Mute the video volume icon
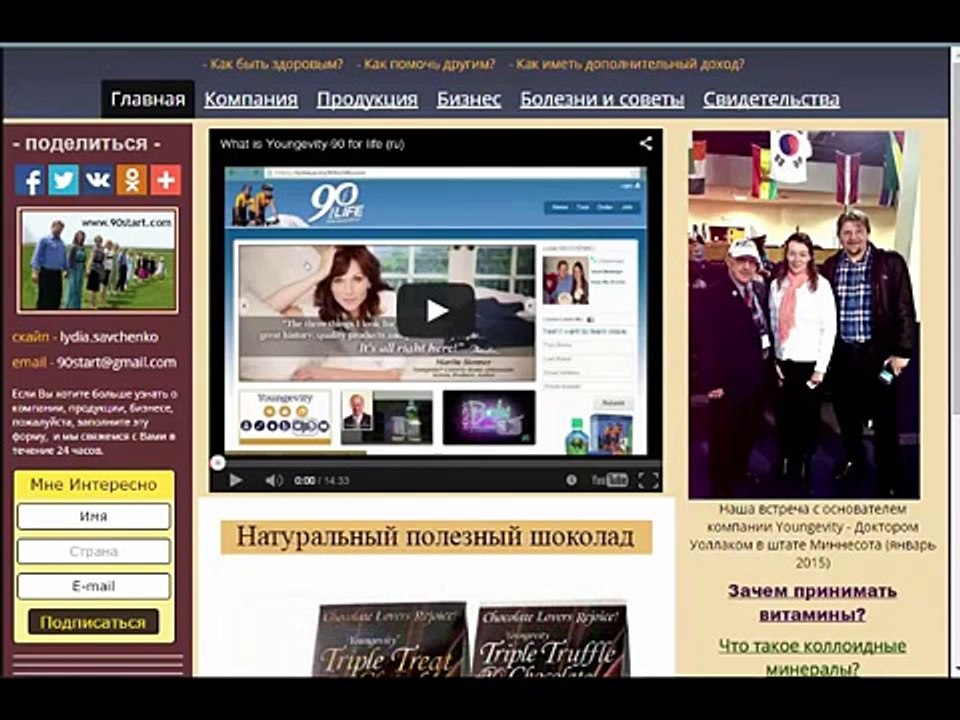Image resolution: width=960 pixels, height=720 pixels. [x=274, y=481]
